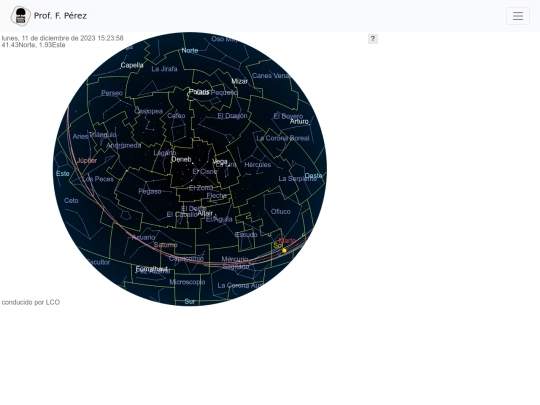
Task: Click the Cefeo constellation label
Action: 176,116
